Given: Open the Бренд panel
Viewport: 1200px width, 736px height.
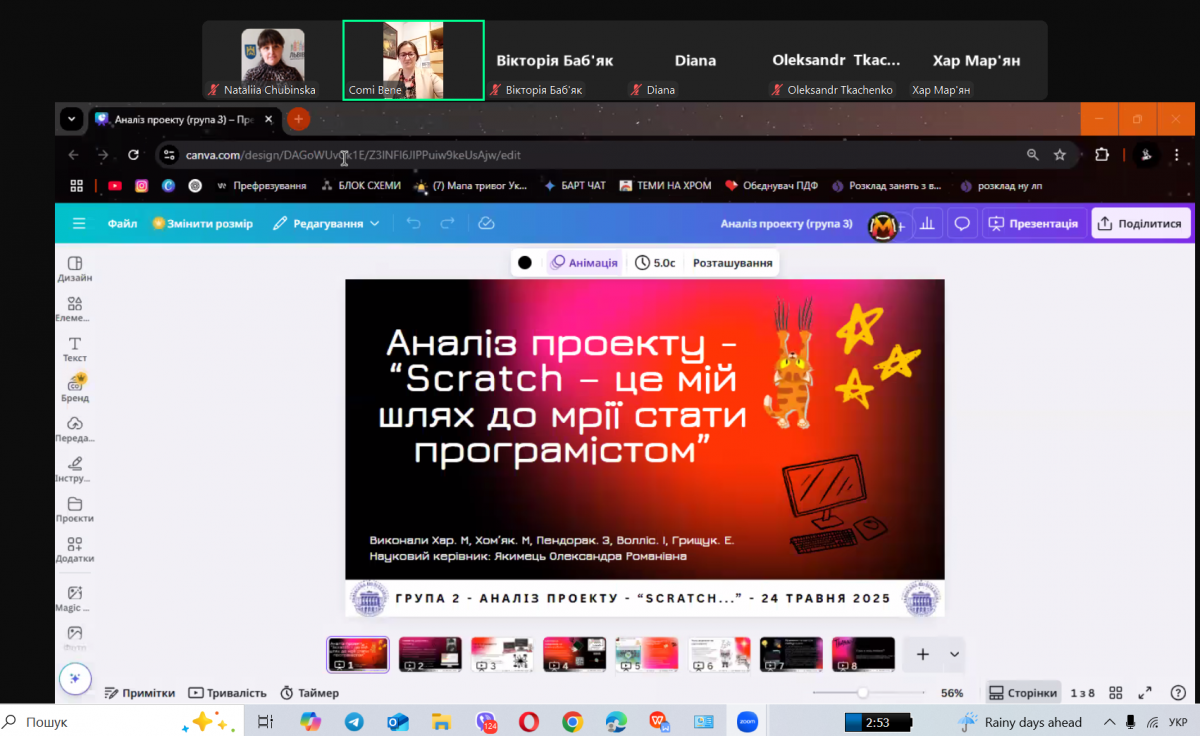Looking at the screenshot, I should (75, 387).
